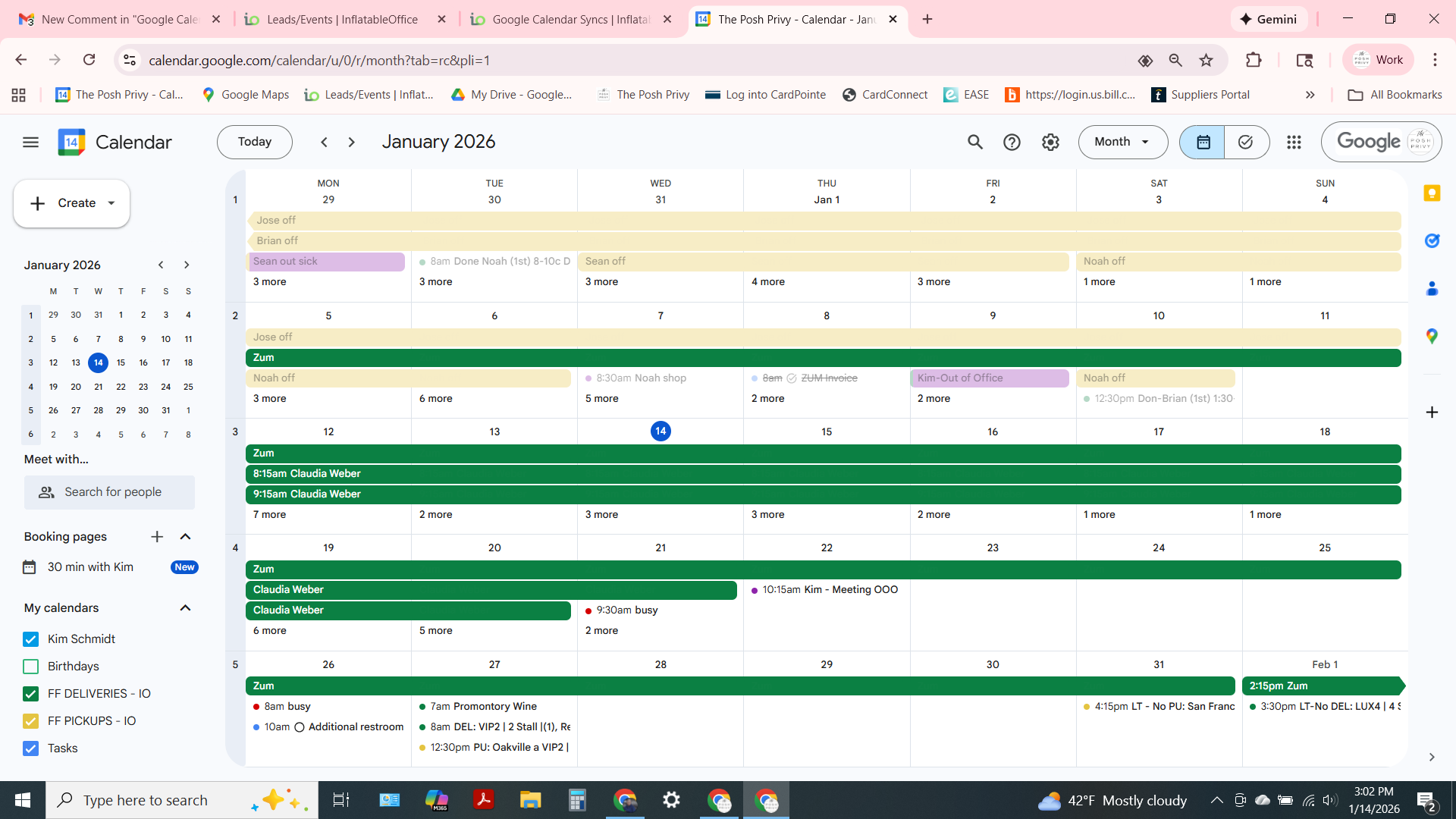Switch to Google Calendar Syncs tab
1456x819 pixels.
570,19
